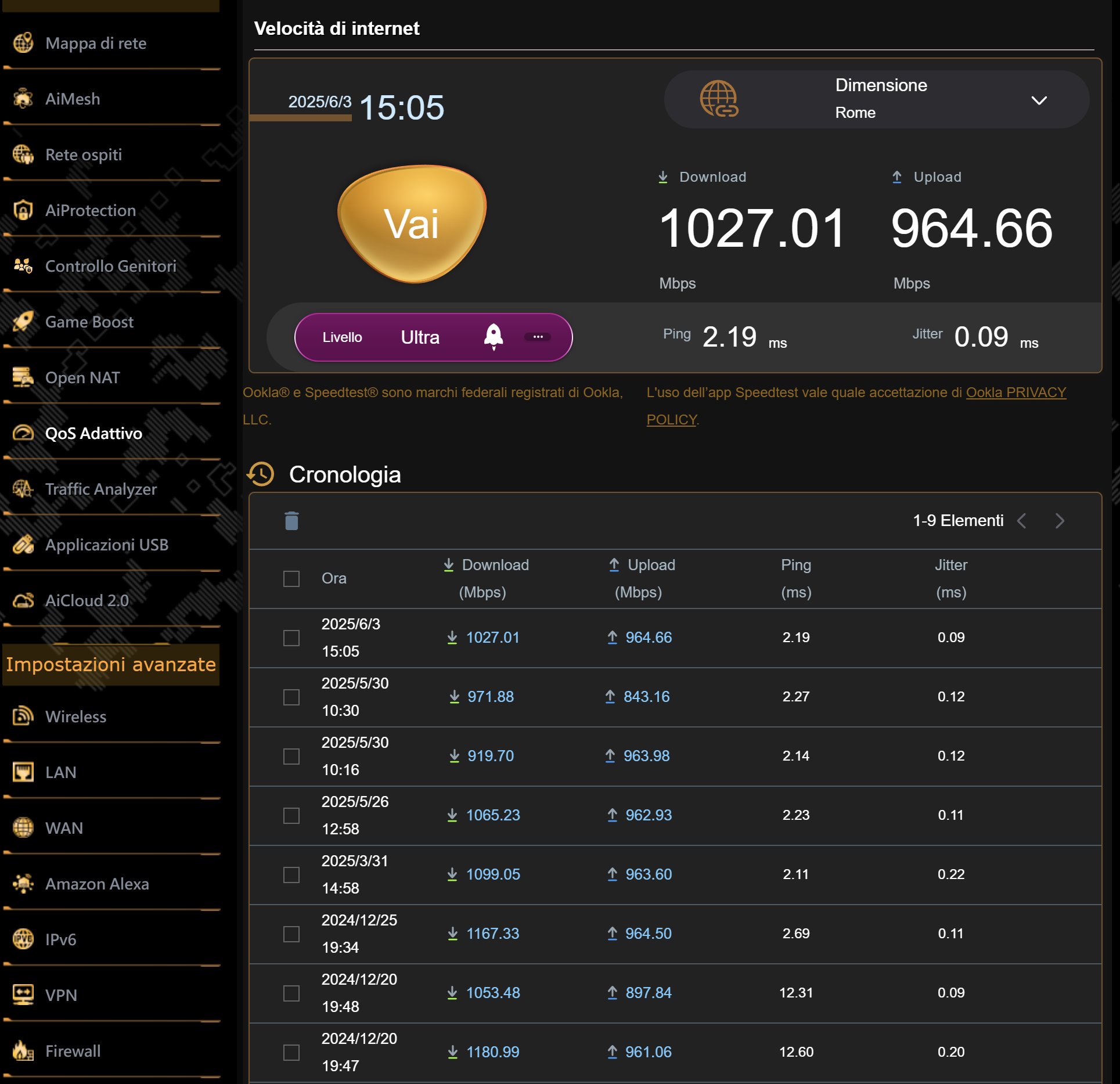Open the Wireless settings menu item

pyautogui.click(x=76, y=716)
